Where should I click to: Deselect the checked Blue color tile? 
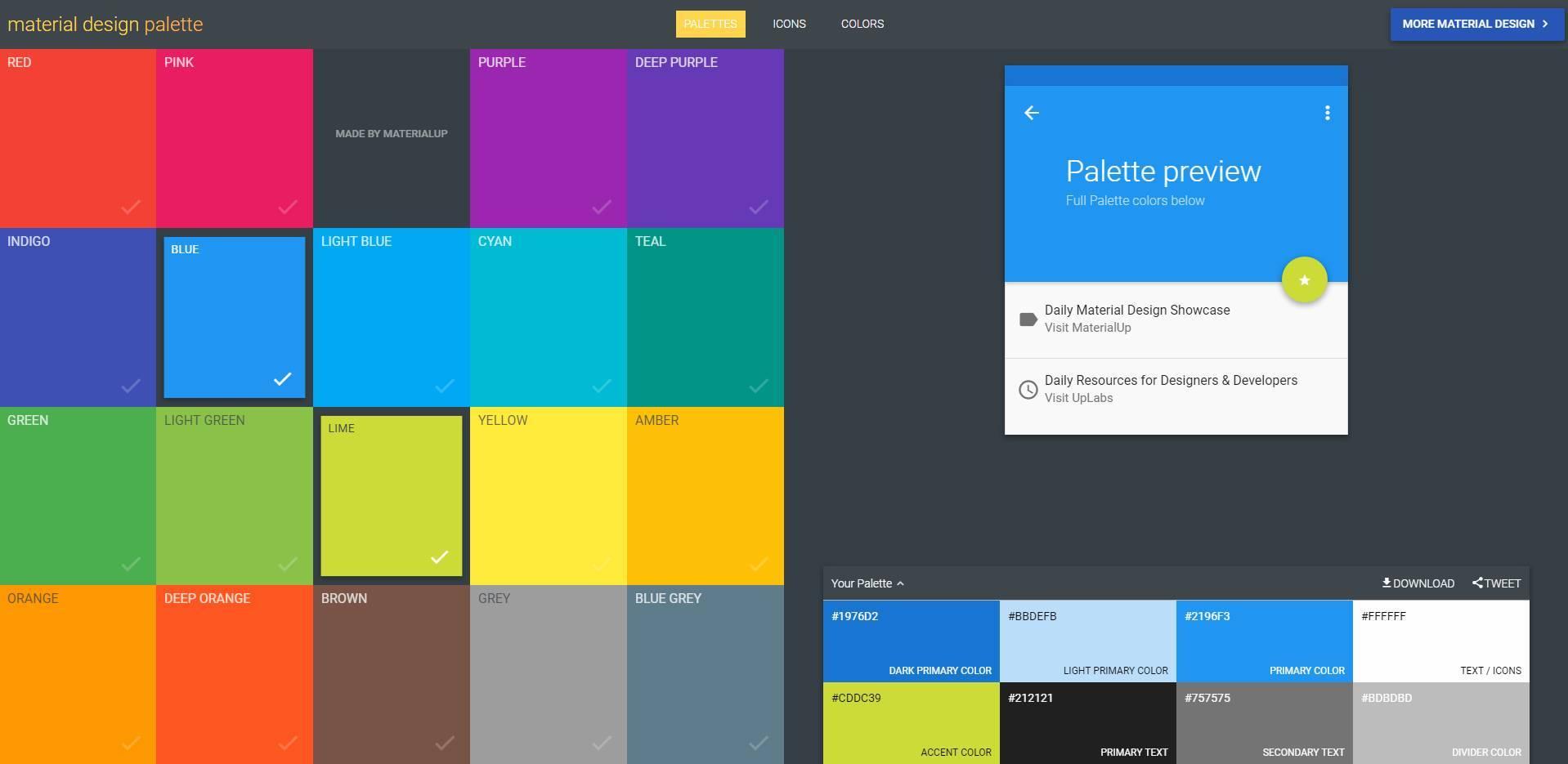pyautogui.click(x=235, y=317)
